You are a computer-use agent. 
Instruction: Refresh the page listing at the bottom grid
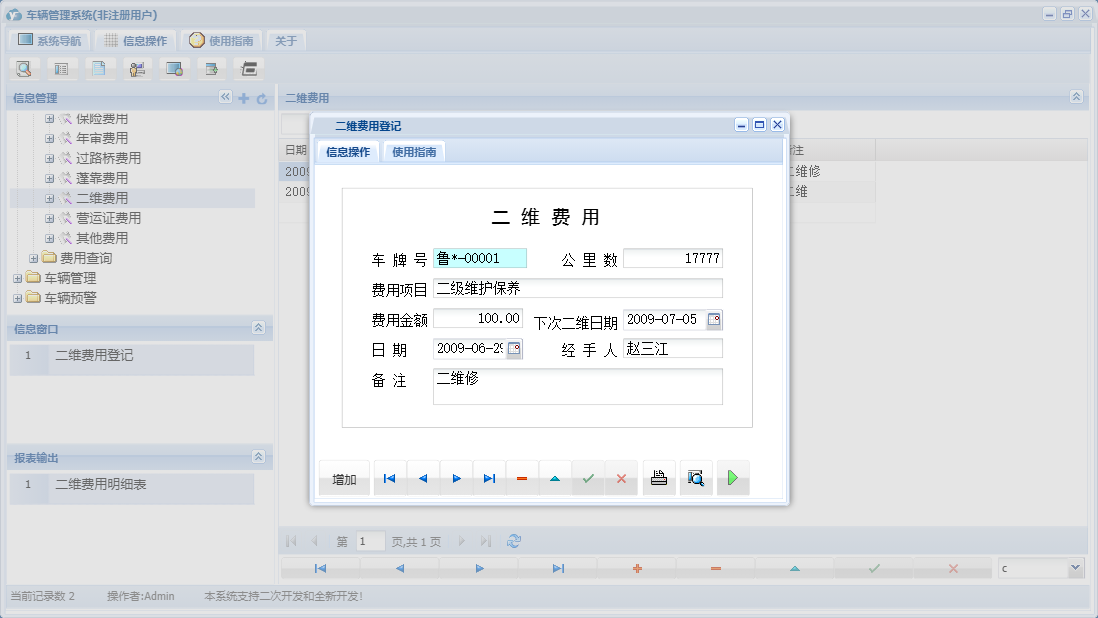pos(513,540)
